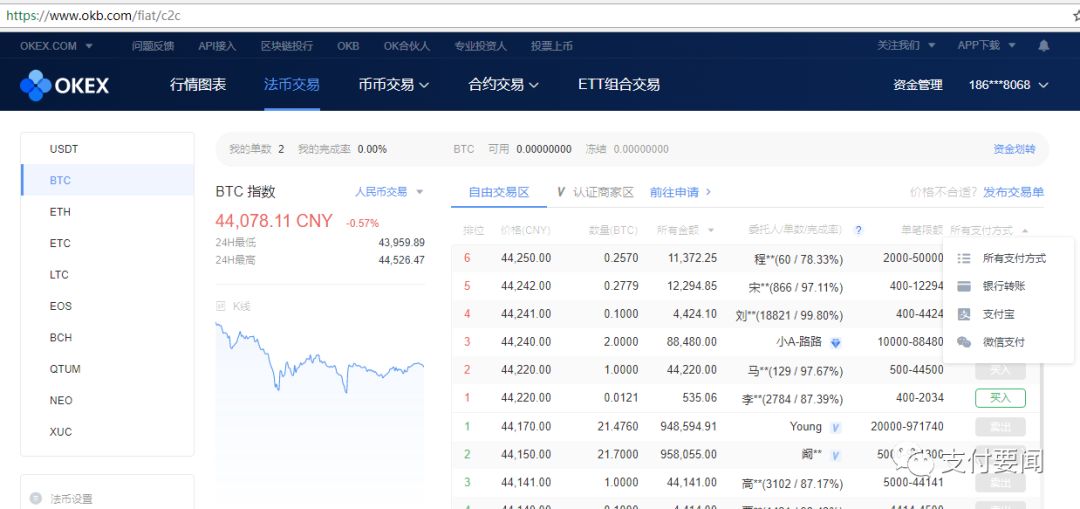This screenshot has width=1080, height=509.
Task: Open the 合约交易 dropdown menu
Action: tap(503, 85)
